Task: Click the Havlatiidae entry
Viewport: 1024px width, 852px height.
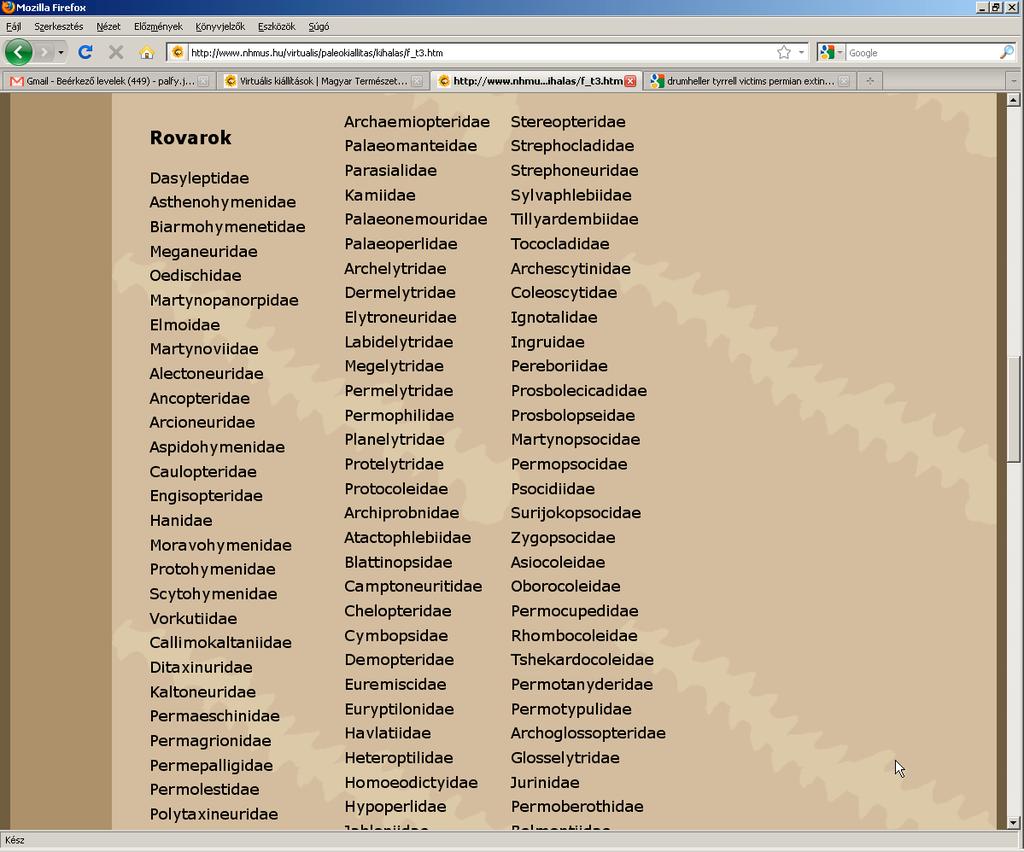Action: pos(388,733)
